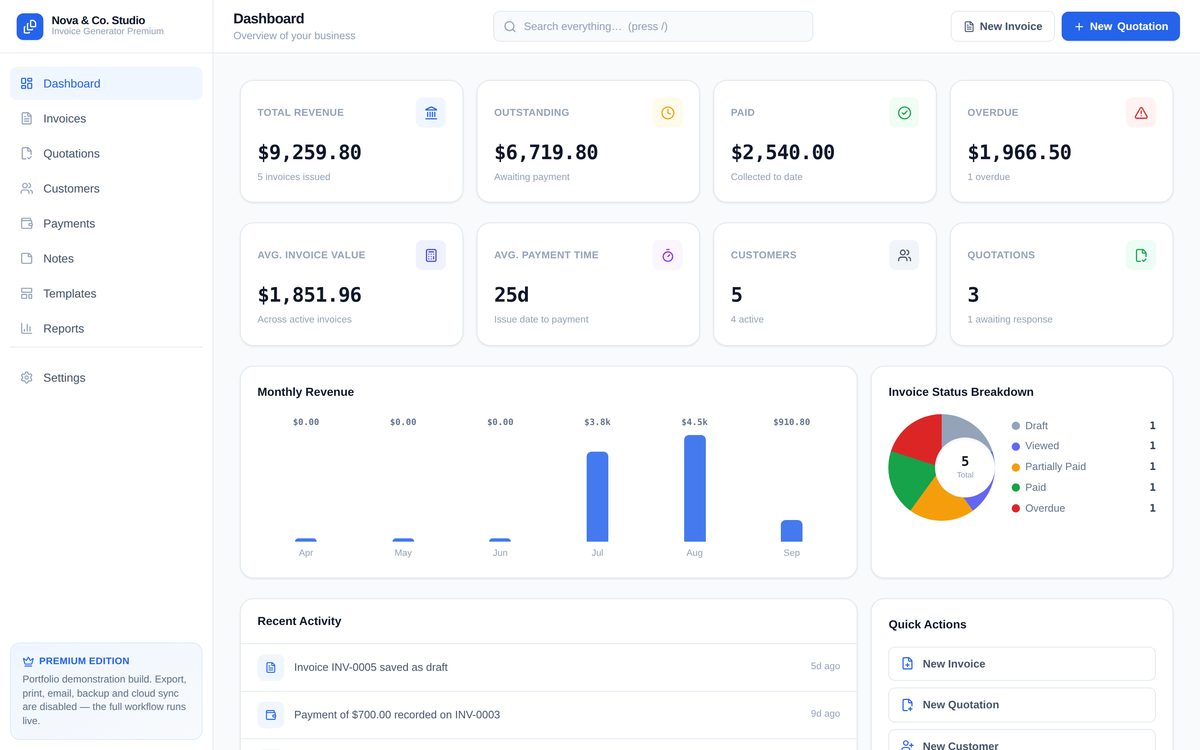Viewport: 1200px width, 750px height.
Task: Click the August revenue bar
Action: tap(695, 488)
